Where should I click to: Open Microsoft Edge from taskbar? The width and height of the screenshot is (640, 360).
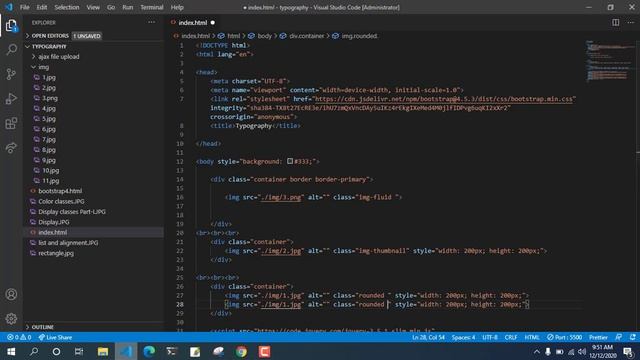[149, 351]
